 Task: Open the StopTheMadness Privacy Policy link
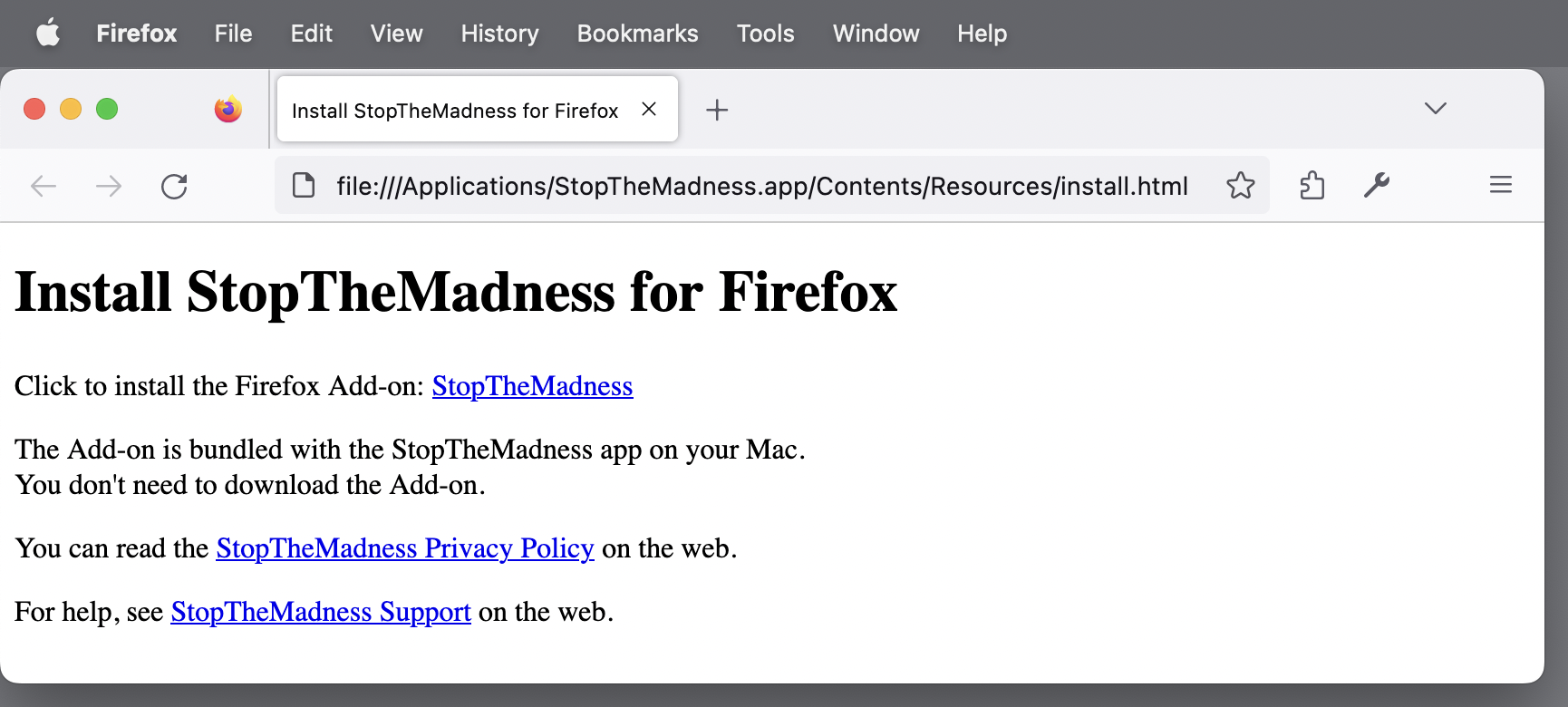(x=404, y=548)
